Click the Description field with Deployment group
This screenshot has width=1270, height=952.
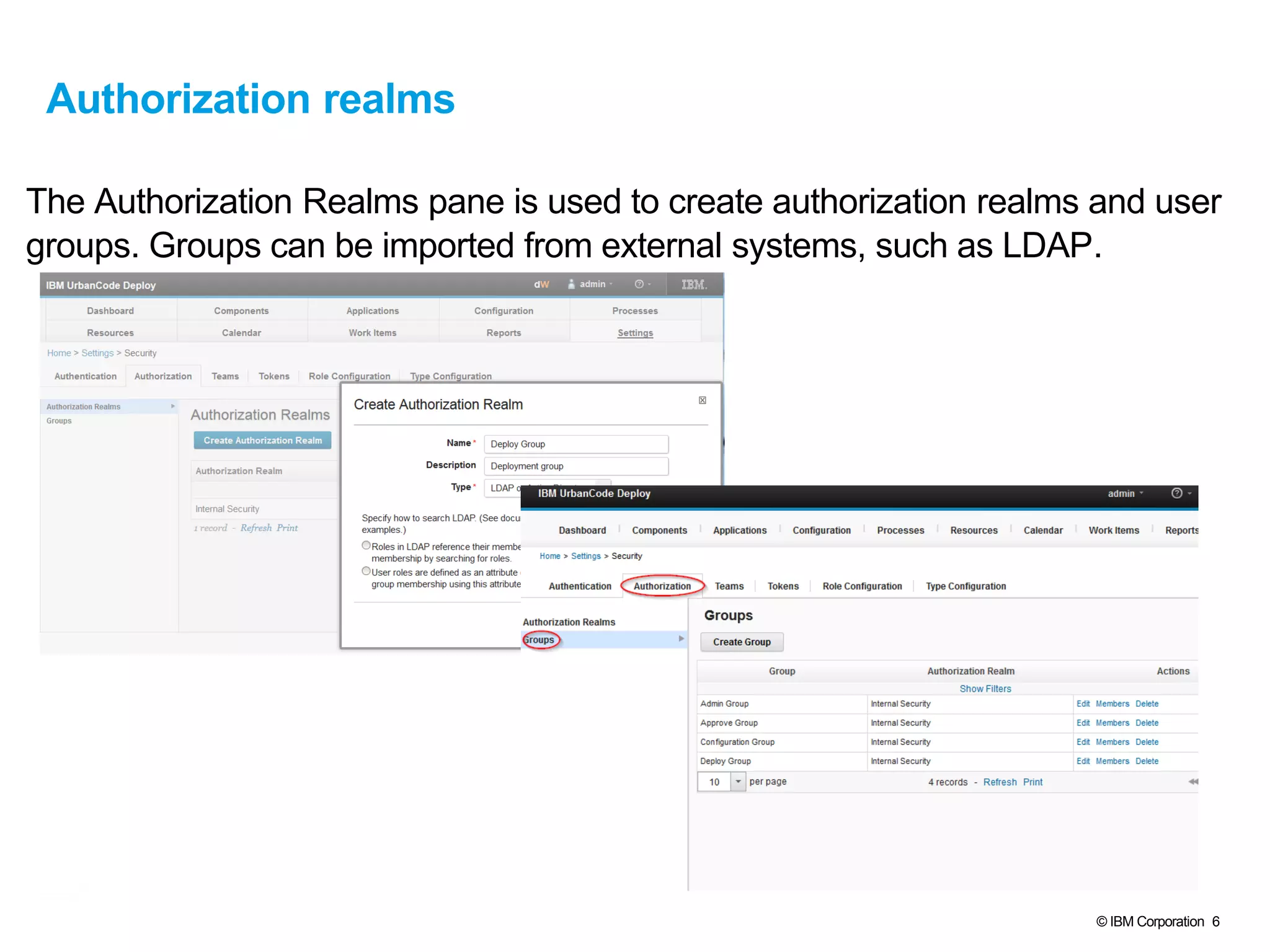coord(576,466)
